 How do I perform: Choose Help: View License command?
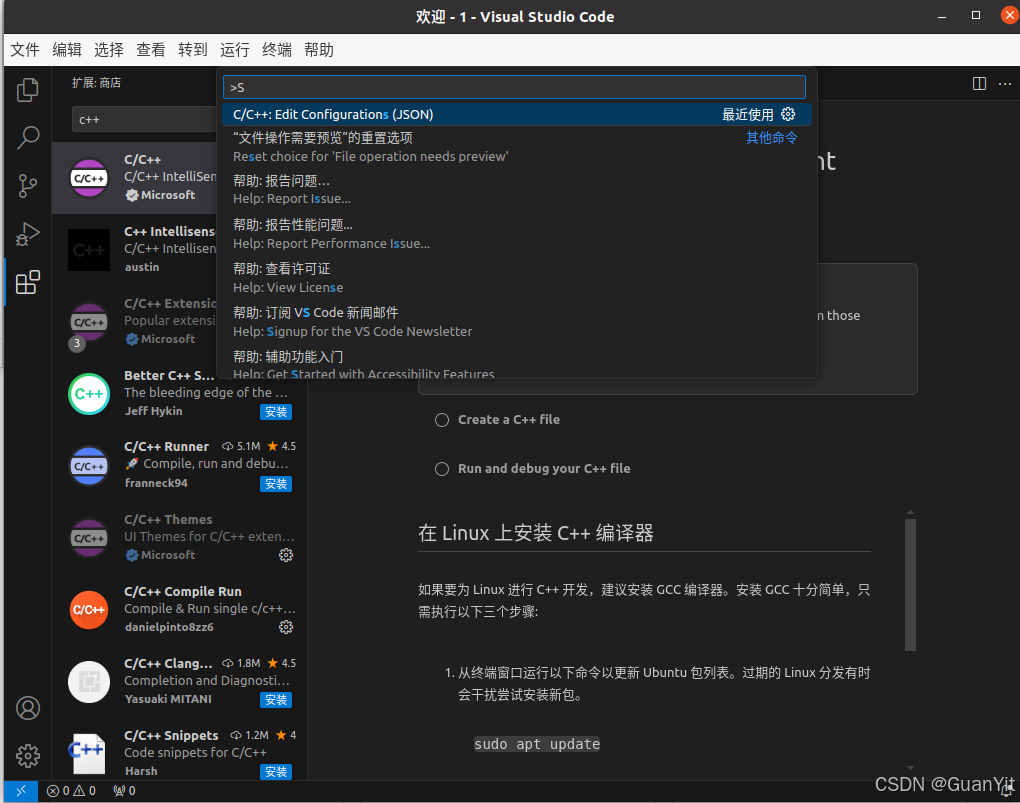coord(517,278)
